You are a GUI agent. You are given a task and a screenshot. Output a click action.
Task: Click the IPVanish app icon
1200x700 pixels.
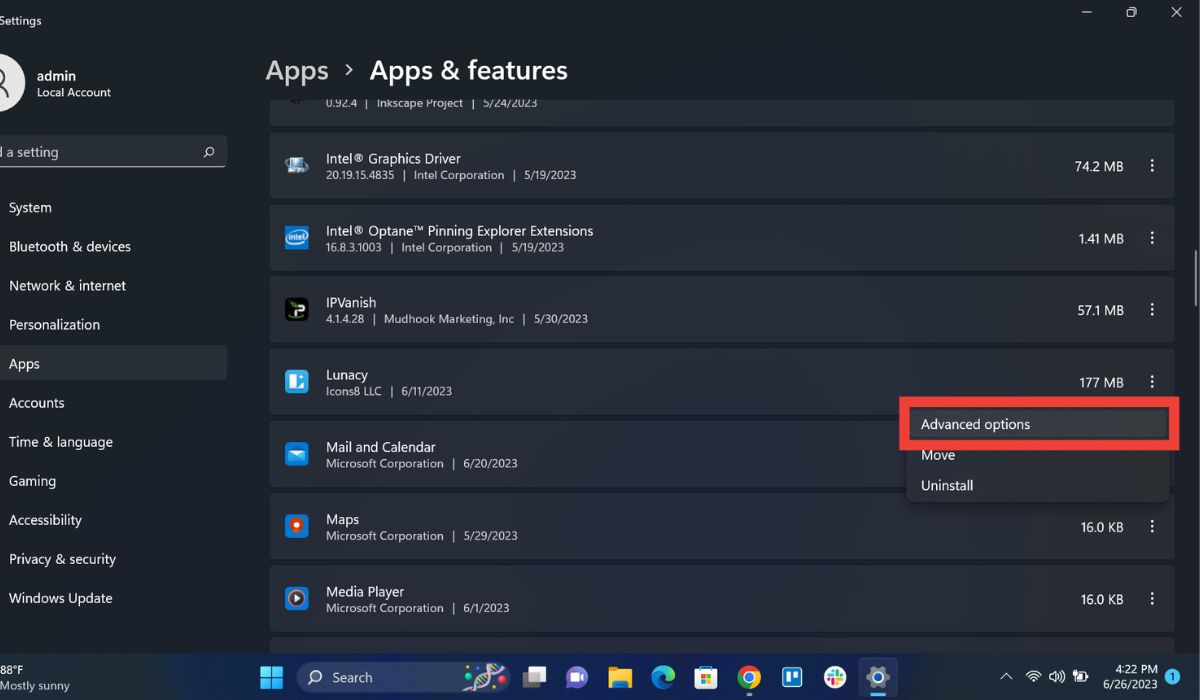pos(296,309)
